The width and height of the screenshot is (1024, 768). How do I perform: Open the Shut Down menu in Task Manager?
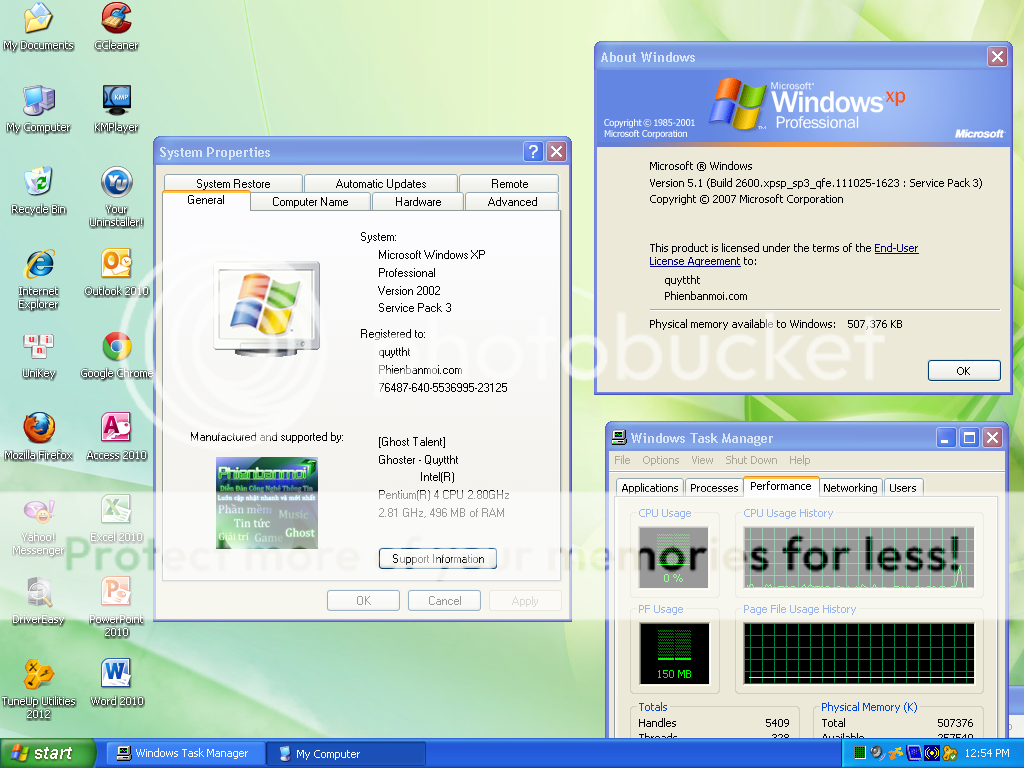coord(751,460)
